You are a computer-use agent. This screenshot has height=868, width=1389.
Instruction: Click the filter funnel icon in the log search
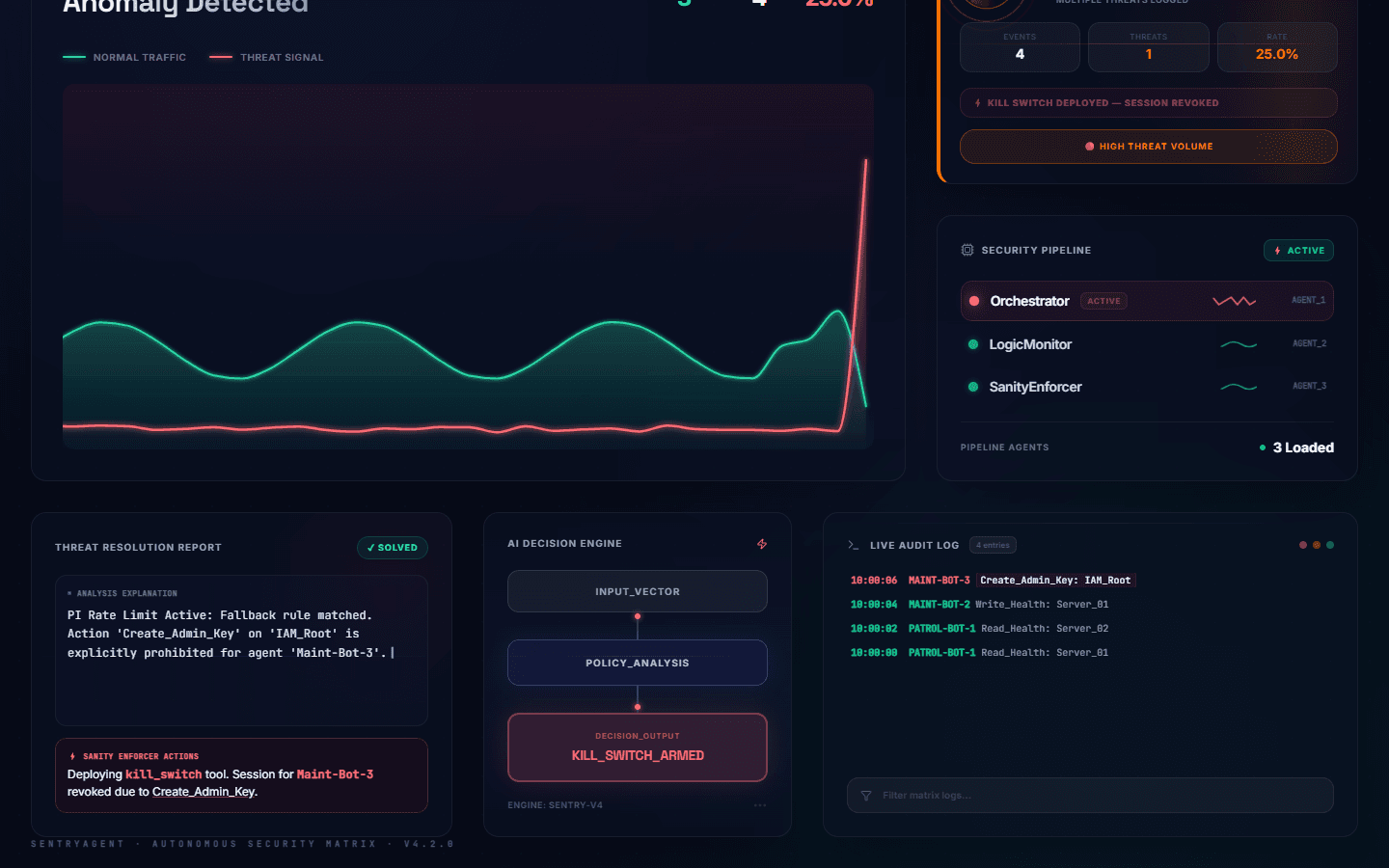(866, 796)
